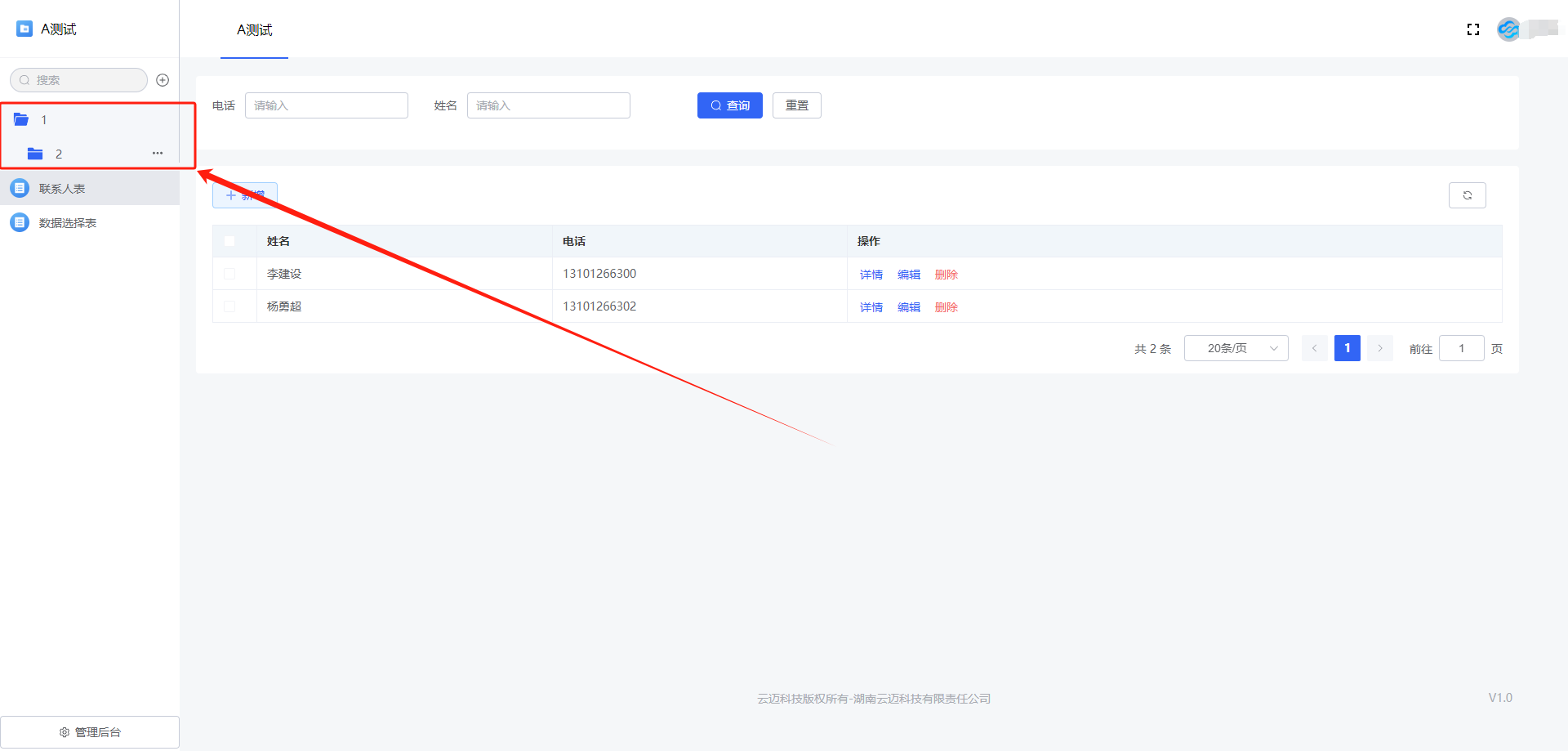Click 编辑 link for 杨勇超 row
The image size is (1568, 751).
pyautogui.click(x=908, y=307)
